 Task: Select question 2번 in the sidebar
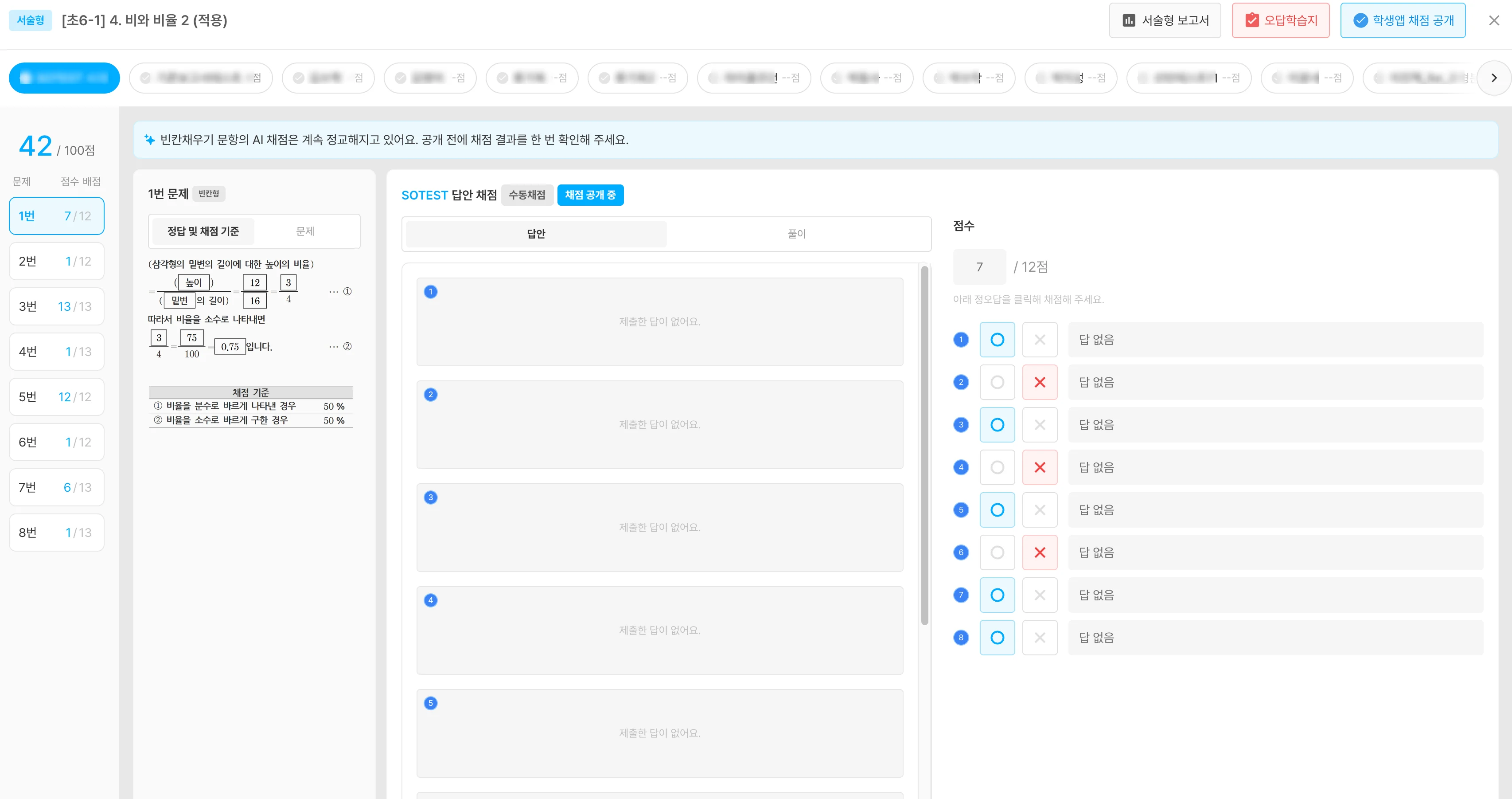coord(57,262)
